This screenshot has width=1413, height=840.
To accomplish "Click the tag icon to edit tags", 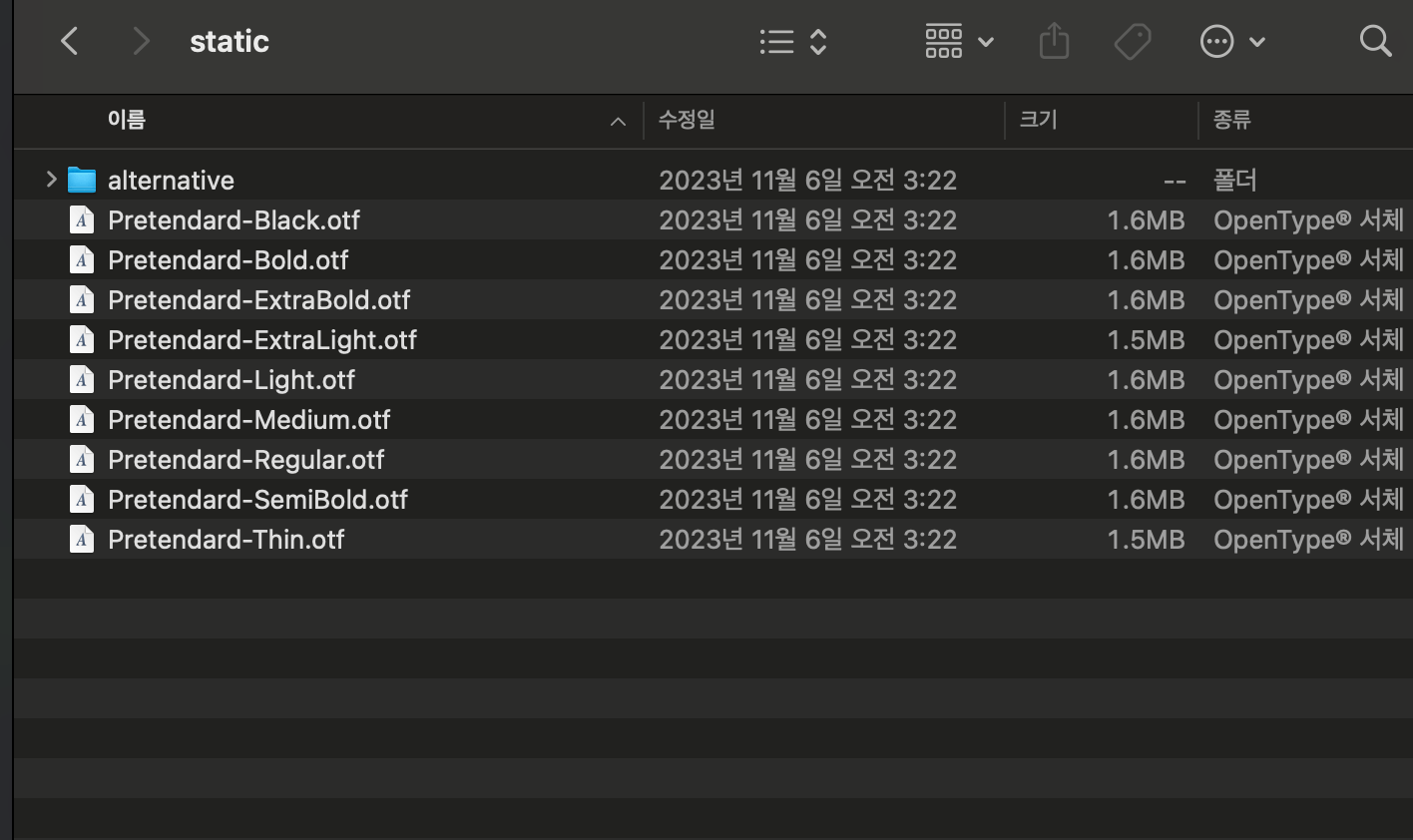I will 1133,42.
